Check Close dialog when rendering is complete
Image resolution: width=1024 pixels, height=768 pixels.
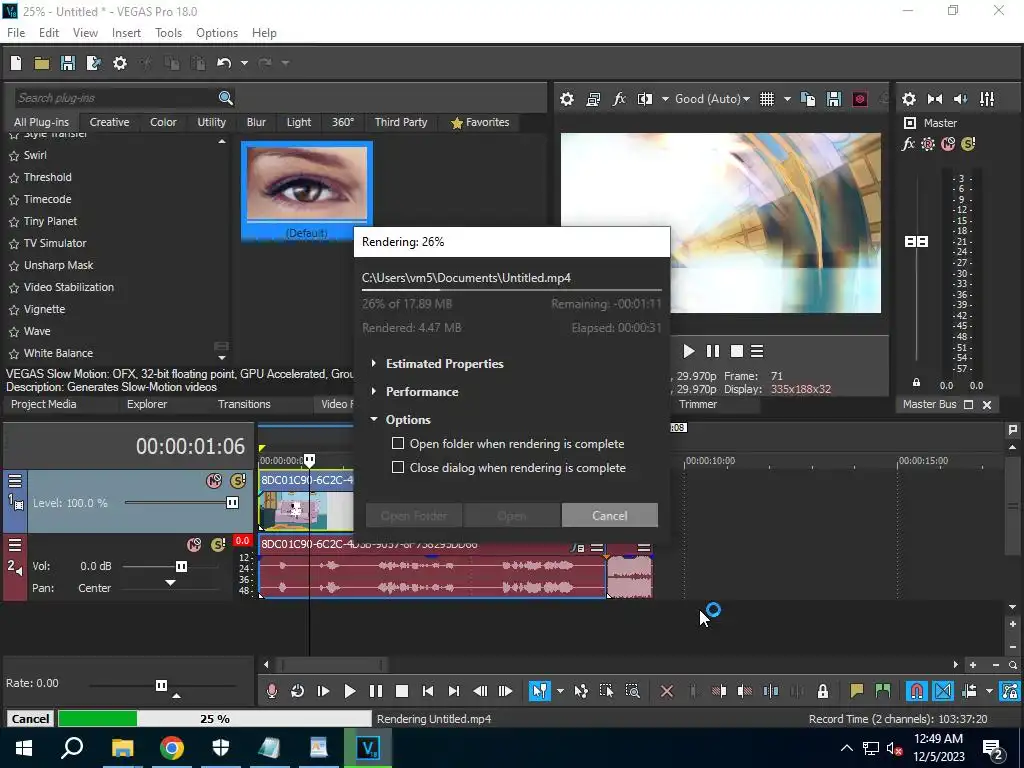[x=398, y=468]
